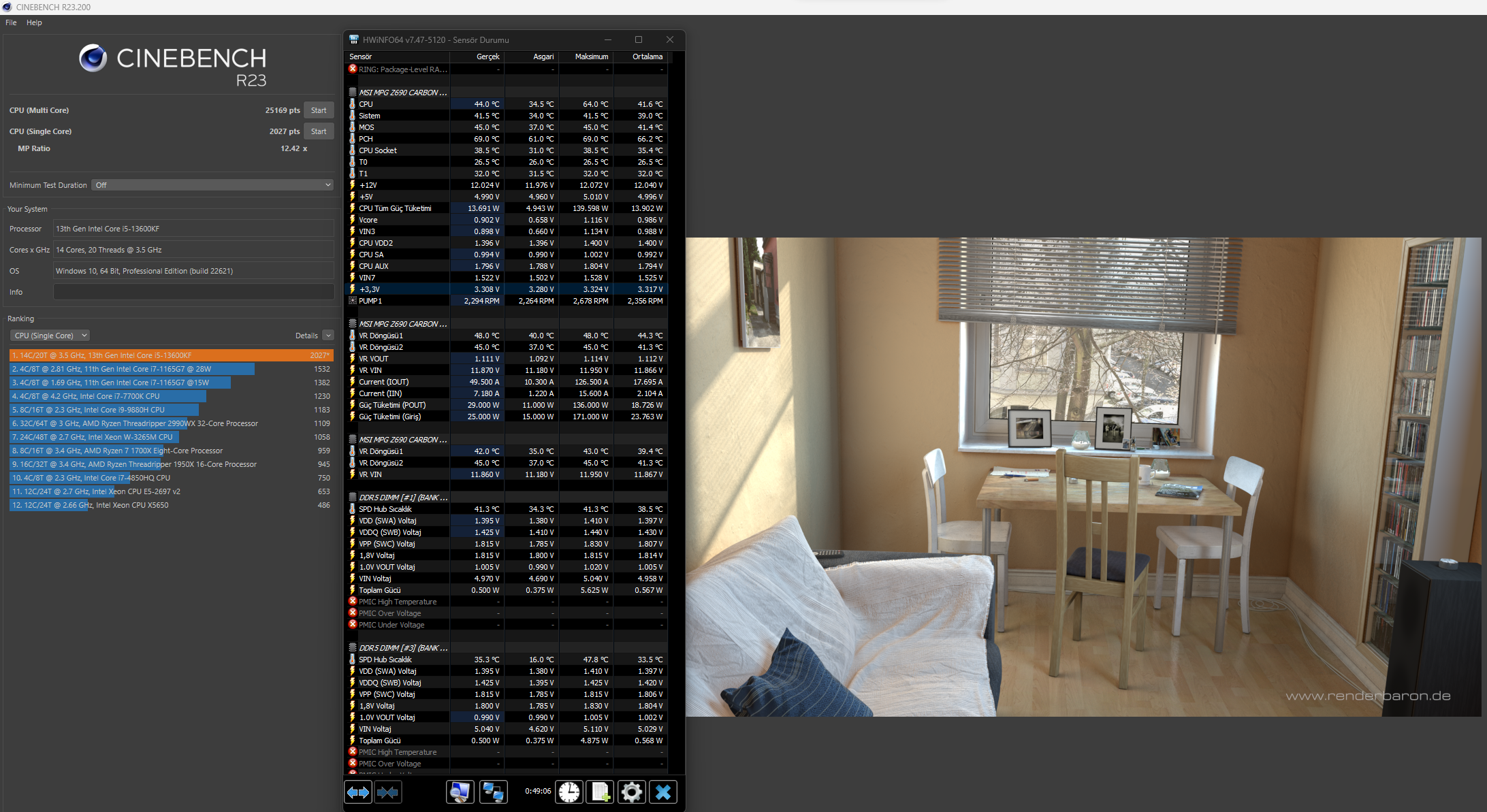Select ranking entry 10 Core i7-4850HQ CPU
The image size is (1487, 812).
click(x=171, y=478)
